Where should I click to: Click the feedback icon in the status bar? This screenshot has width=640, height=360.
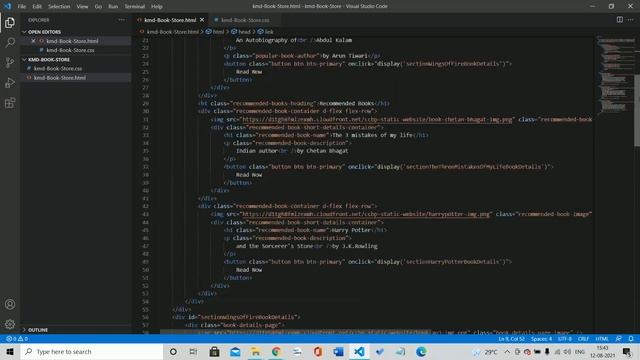click(619, 339)
